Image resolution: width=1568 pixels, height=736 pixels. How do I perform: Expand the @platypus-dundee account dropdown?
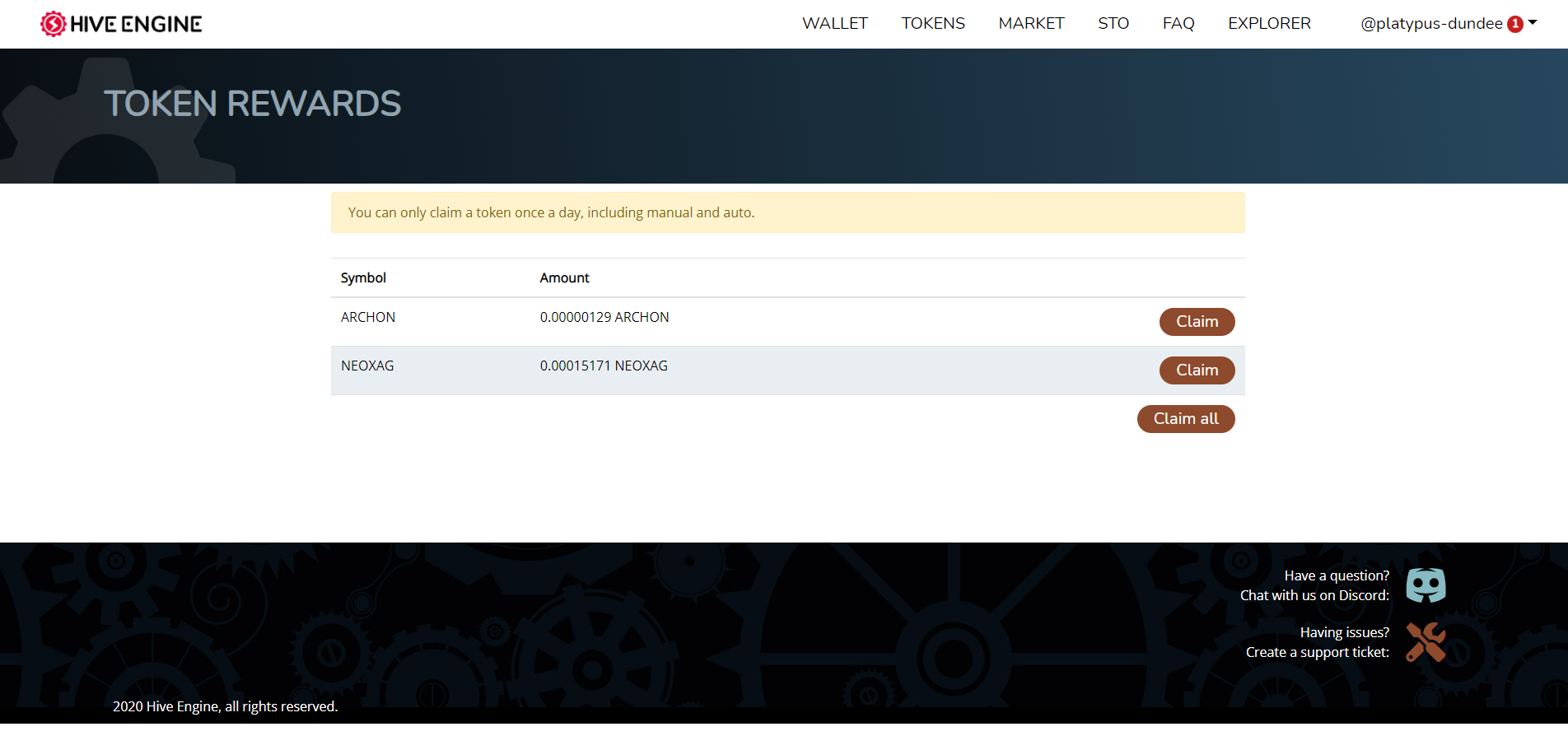pos(1449,24)
